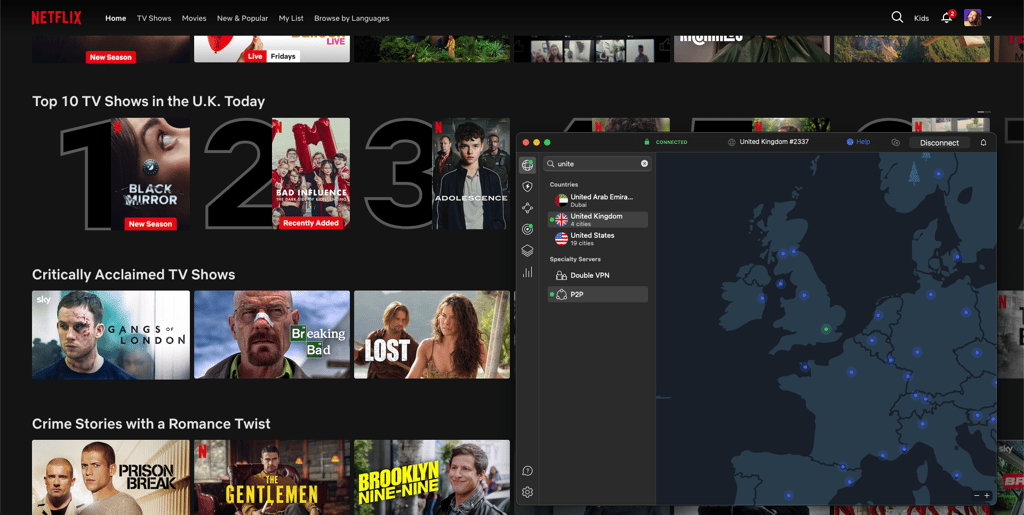Click the Live Fridays badge

point(272,57)
